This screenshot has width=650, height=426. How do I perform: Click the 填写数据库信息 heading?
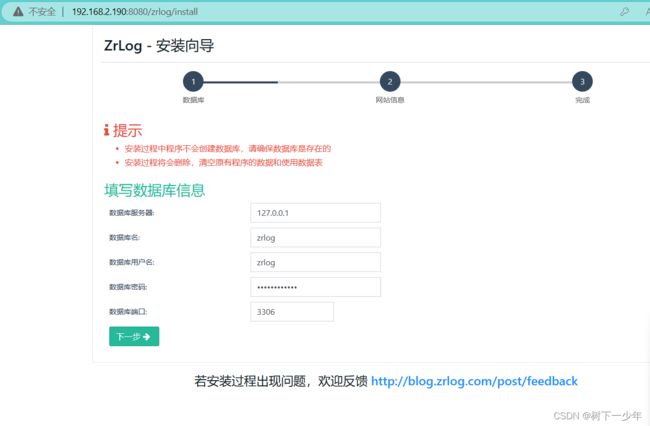[x=155, y=190]
